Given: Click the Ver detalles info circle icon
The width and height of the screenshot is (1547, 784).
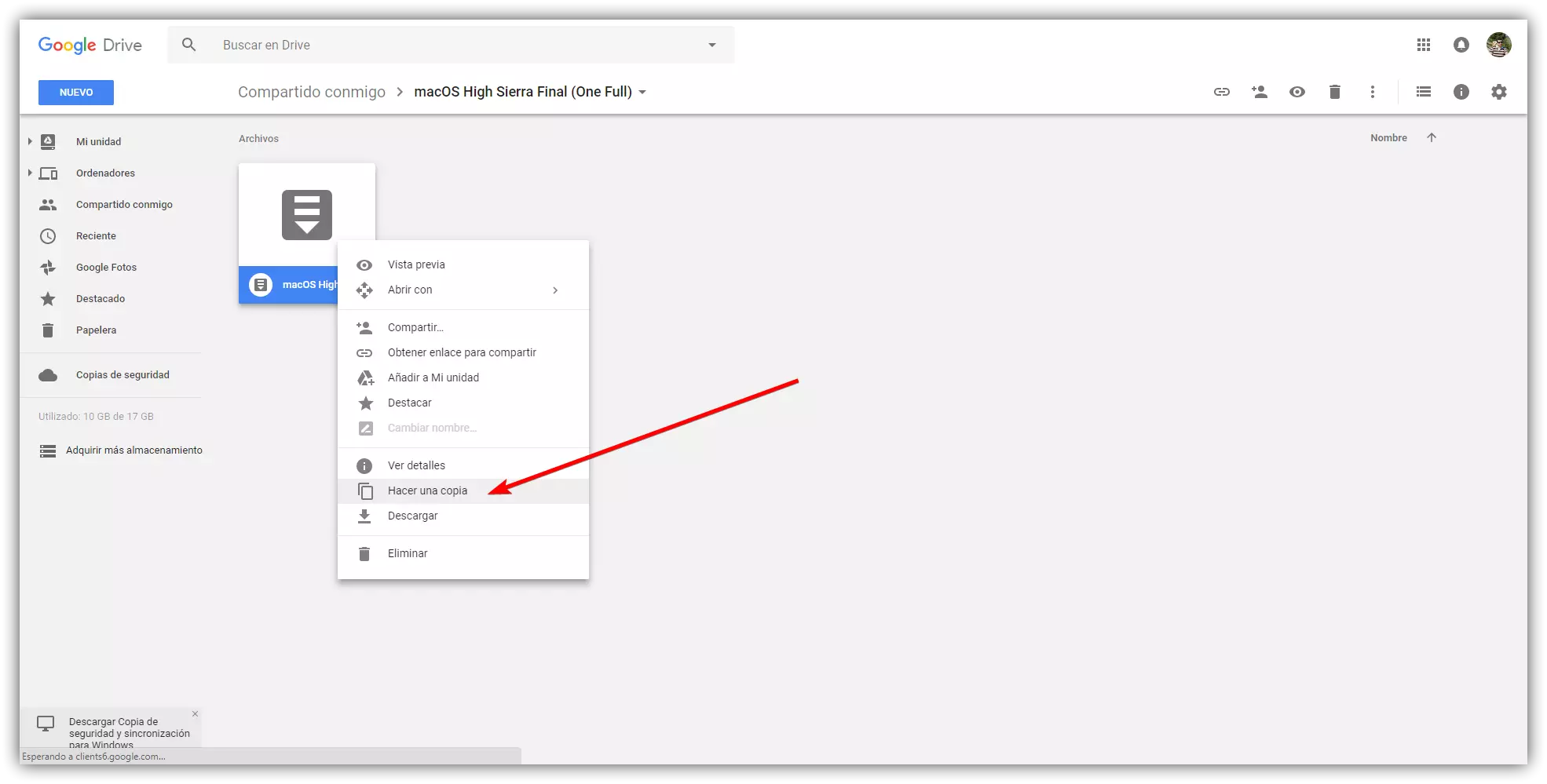Looking at the screenshot, I should pos(364,465).
